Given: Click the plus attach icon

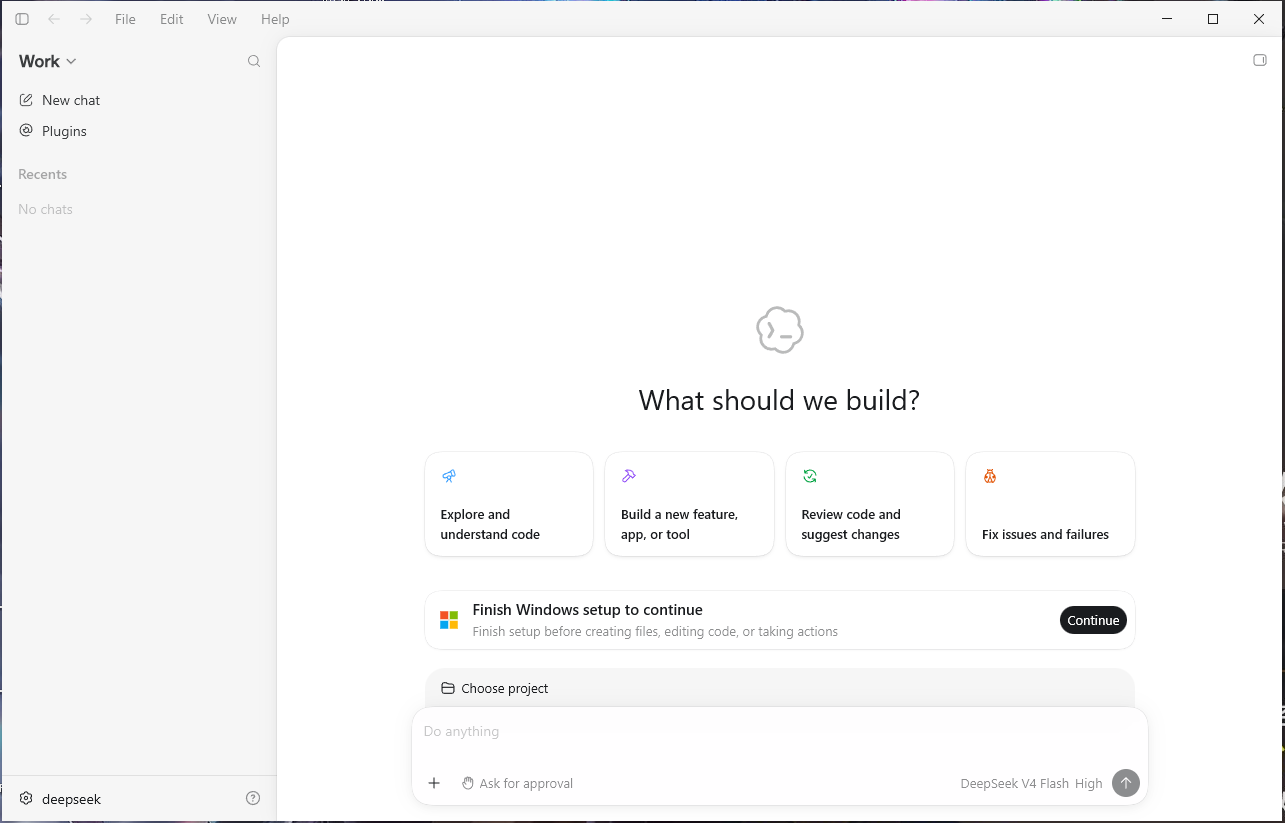Looking at the screenshot, I should (x=434, y=783).
